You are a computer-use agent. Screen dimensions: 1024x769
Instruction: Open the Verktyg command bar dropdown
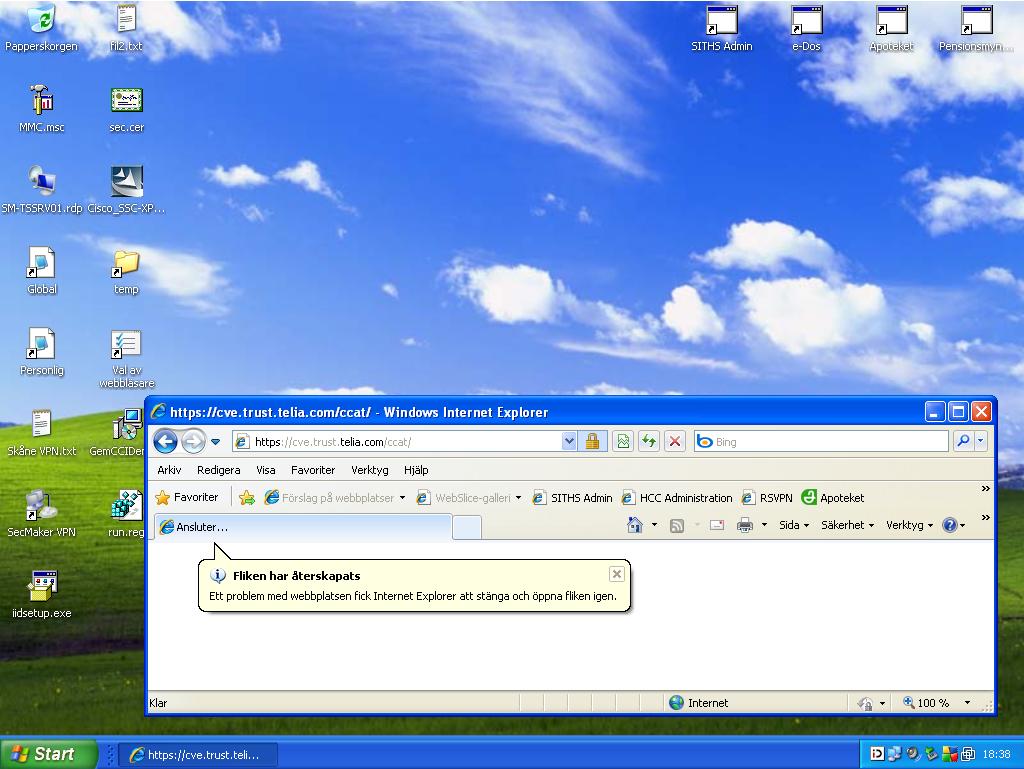(909, 525)
